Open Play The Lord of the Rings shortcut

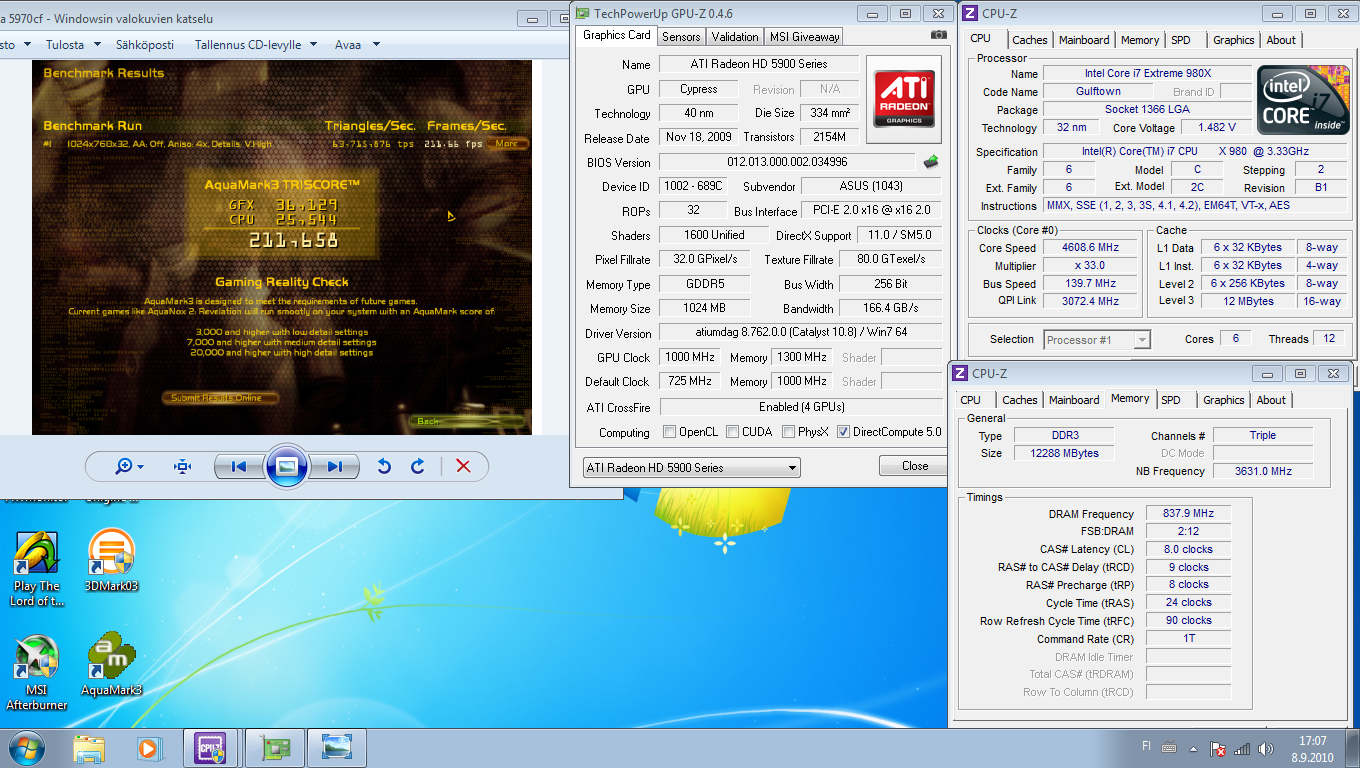(36, 570)
